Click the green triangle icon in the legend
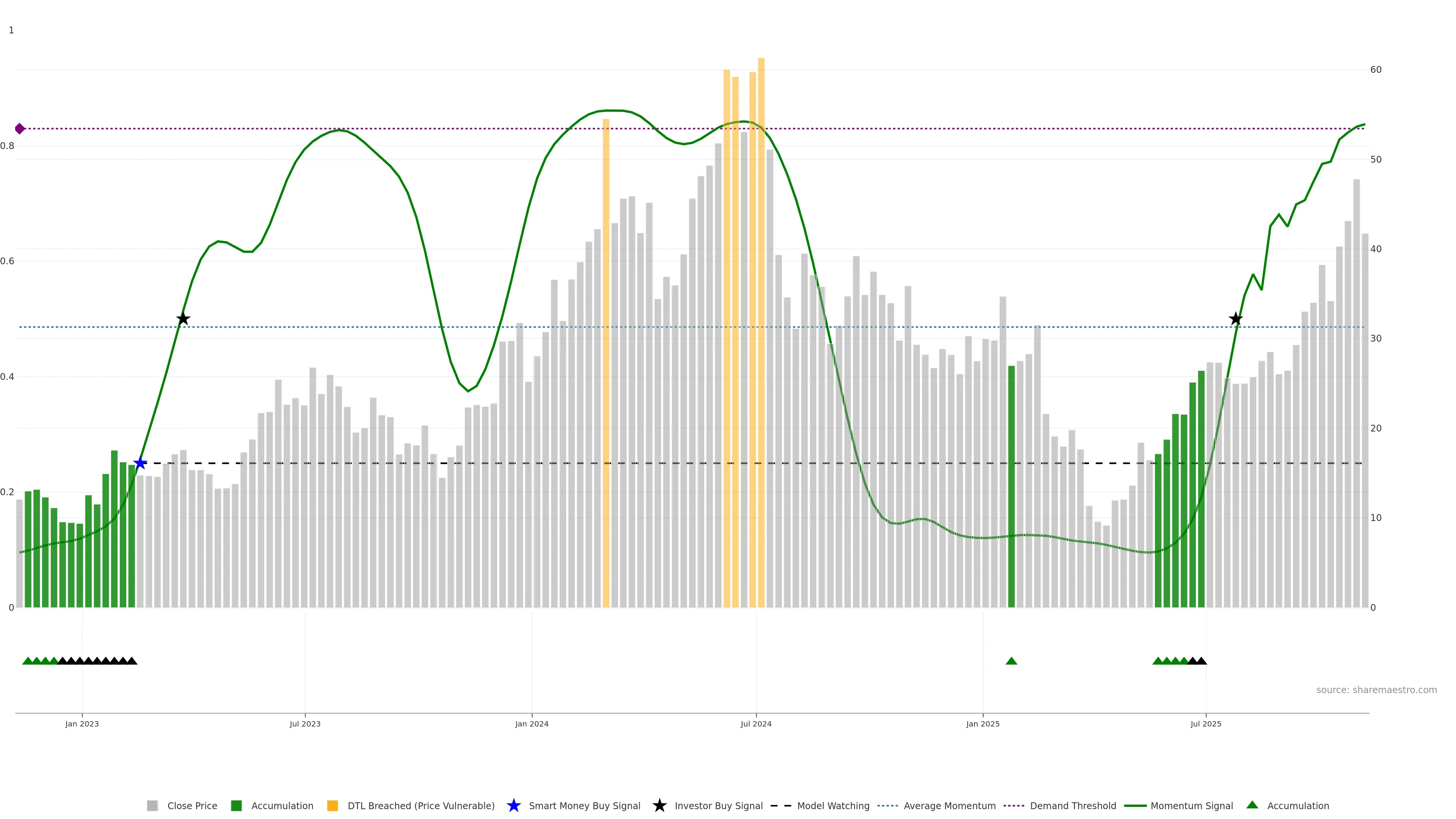The height and width of the screenshot is (819, 1456). pos(1252,805)
